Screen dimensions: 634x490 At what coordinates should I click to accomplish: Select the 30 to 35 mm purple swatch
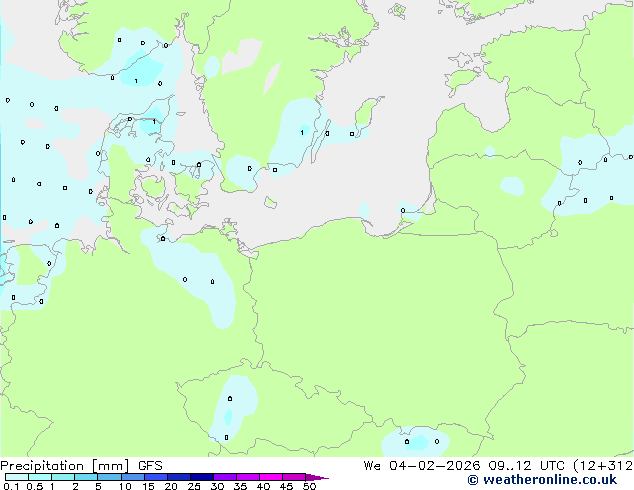click(225, 477)
